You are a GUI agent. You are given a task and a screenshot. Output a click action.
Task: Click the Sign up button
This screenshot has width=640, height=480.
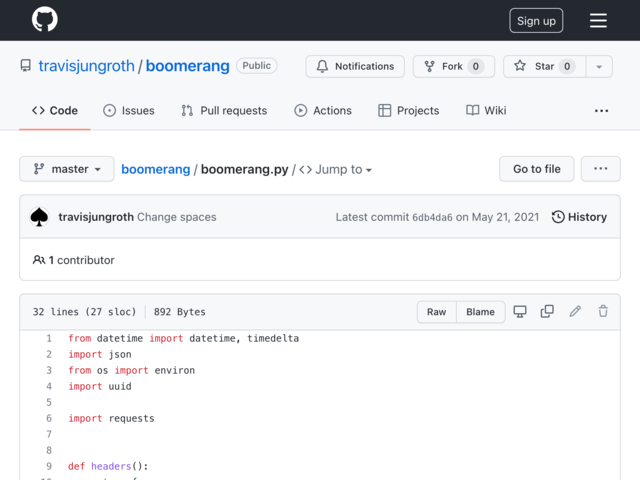(x=536, y=20)
